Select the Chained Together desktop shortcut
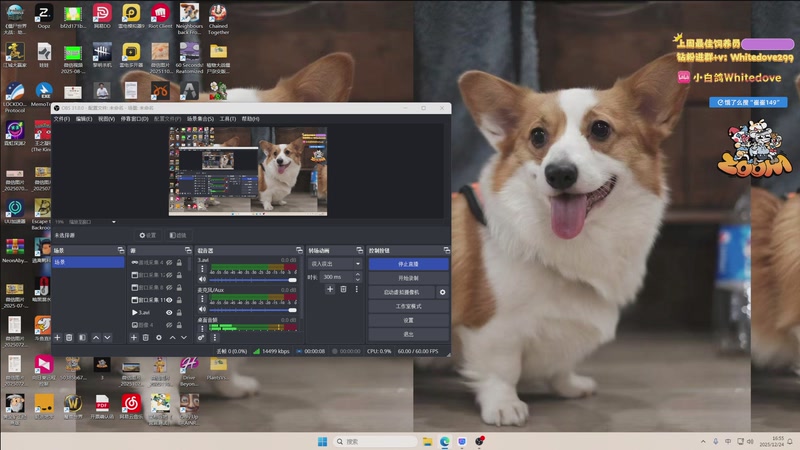 coord(218,18)
